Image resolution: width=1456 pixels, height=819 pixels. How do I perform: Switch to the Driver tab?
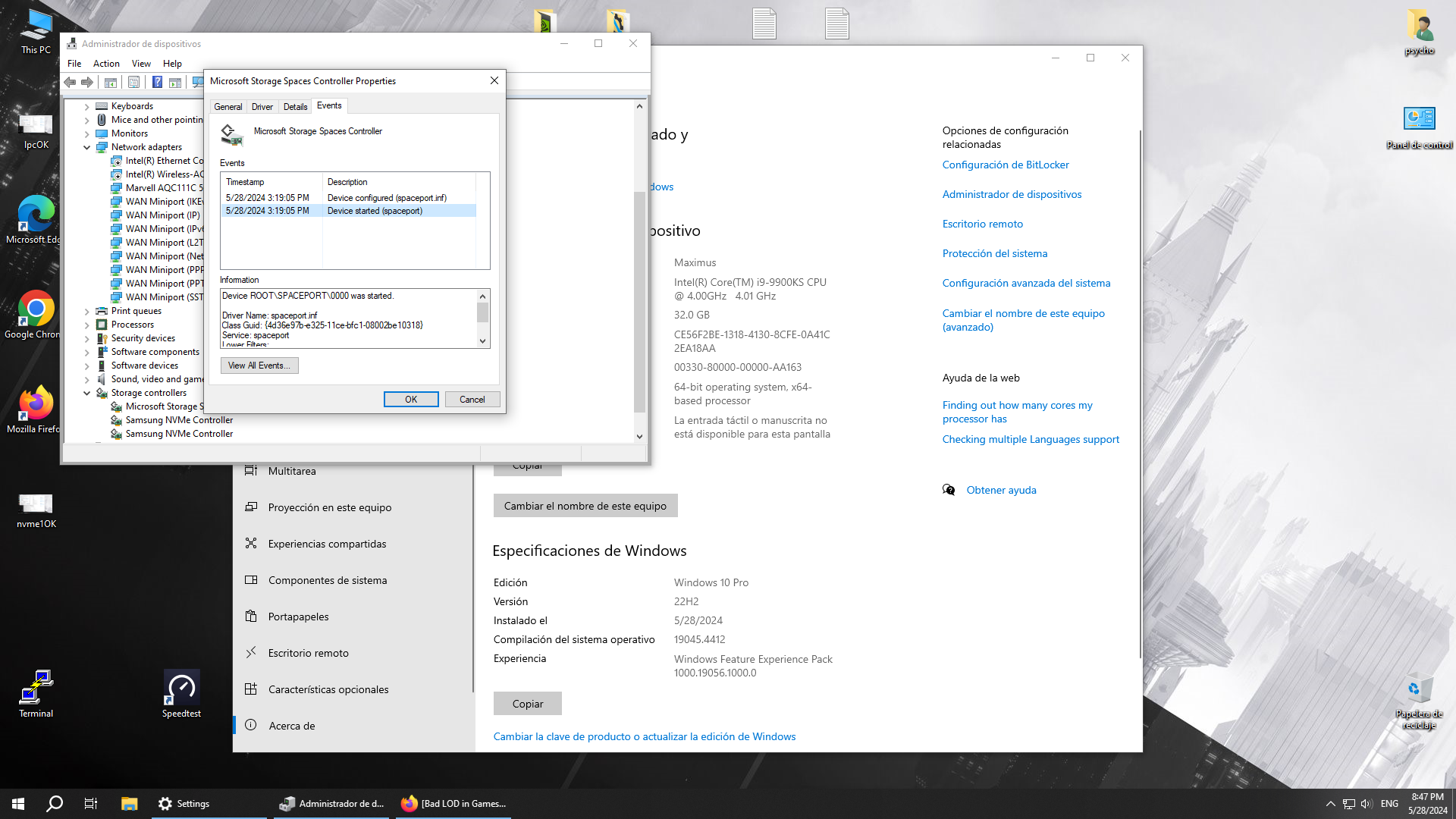262,107
